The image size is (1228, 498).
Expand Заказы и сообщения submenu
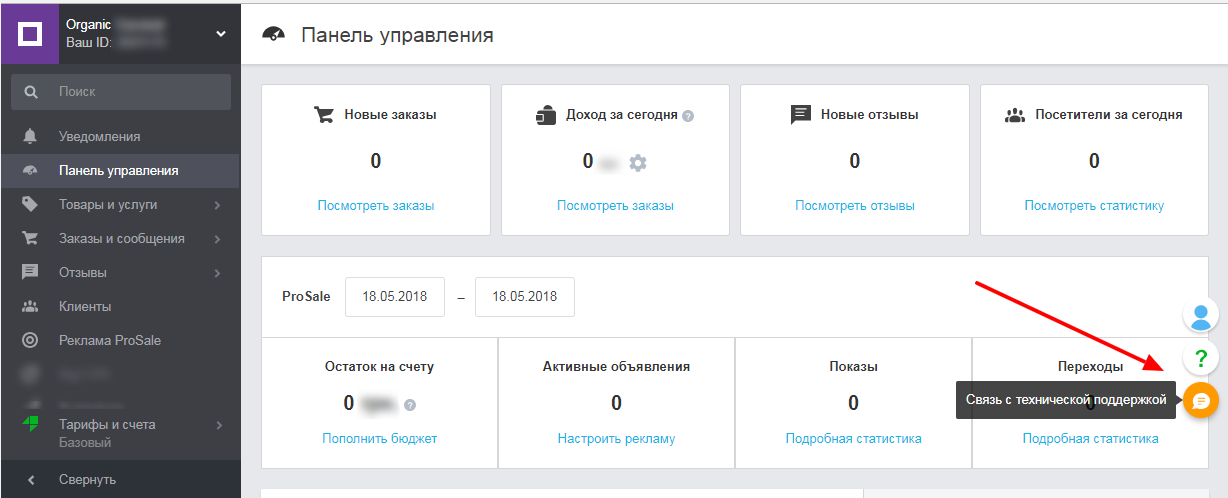pyautogui.click(x=217, y=239)
